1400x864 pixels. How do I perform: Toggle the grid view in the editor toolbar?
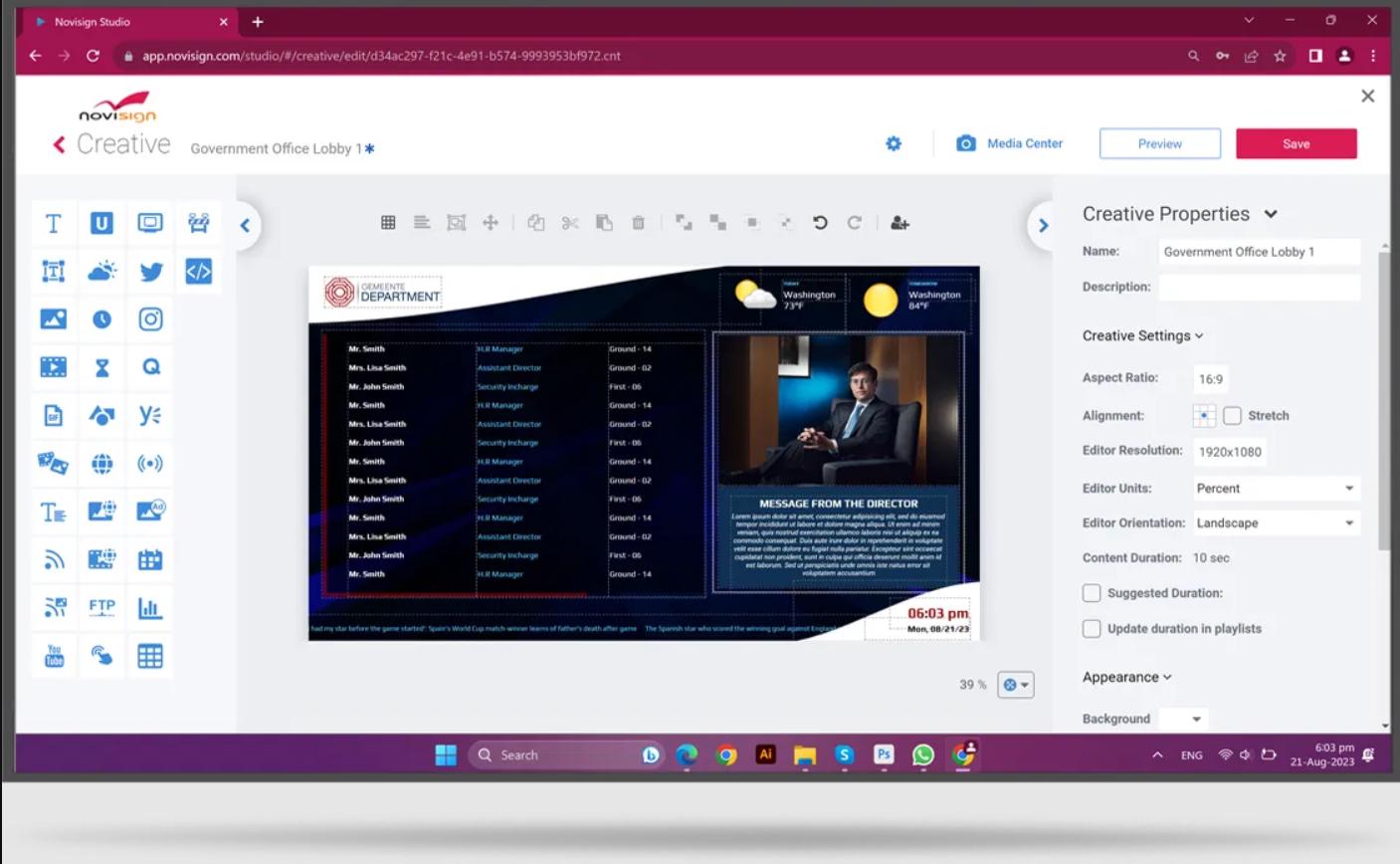click(x=388, y=223)
